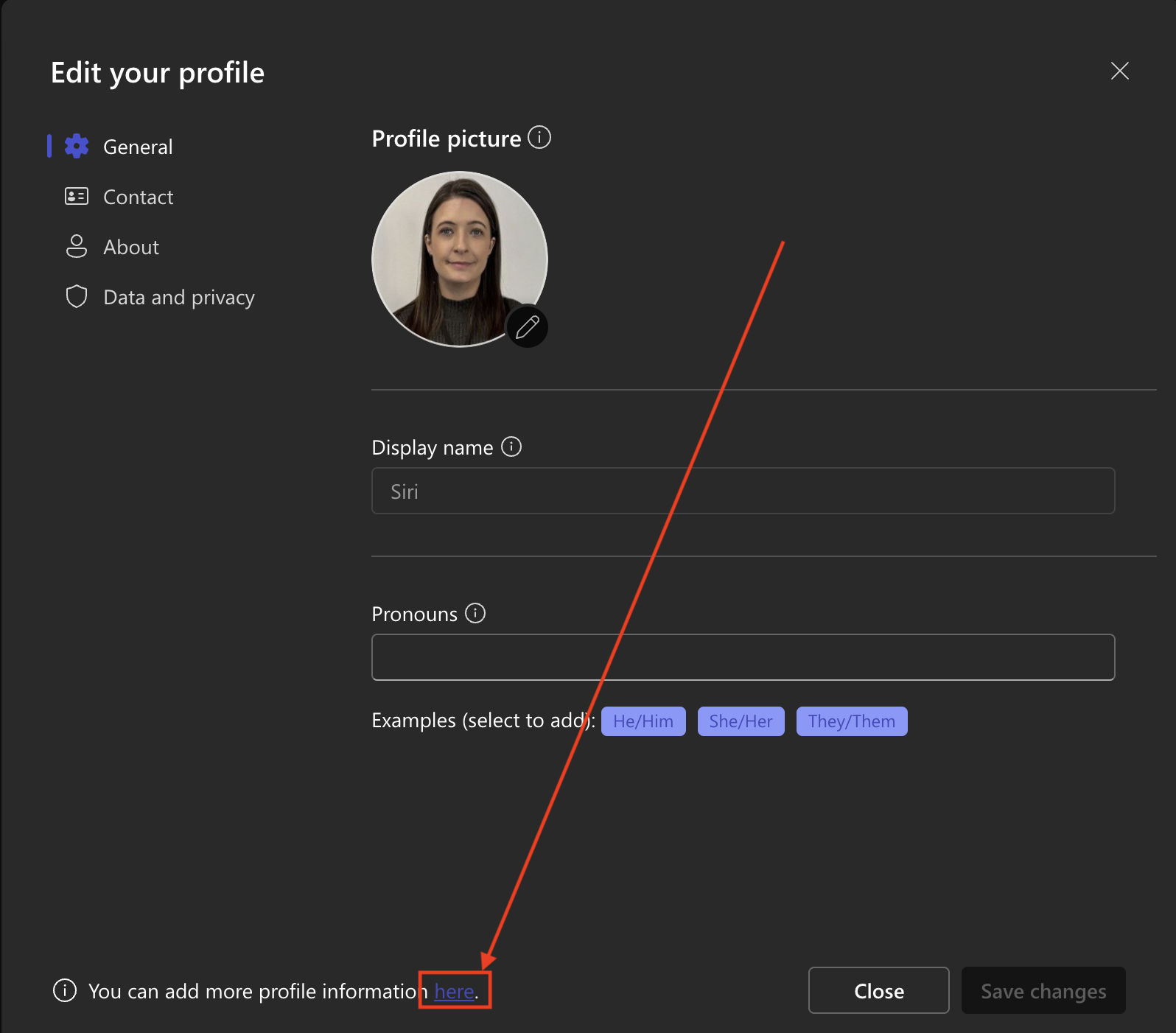The height and width of the screenshot is (1033, 1176).
Task: Click info icon next to Pronouns
Action: tap(475, 613)
